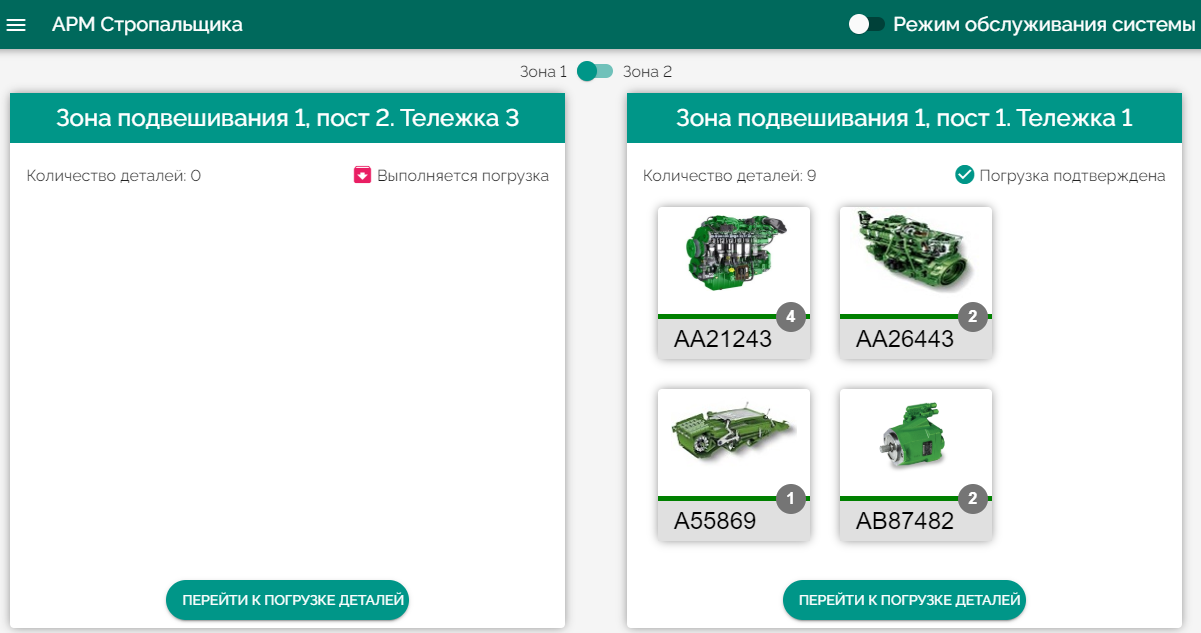
Task: Toggle the system maintenance mode switch
Action: [x=867, y=24]
